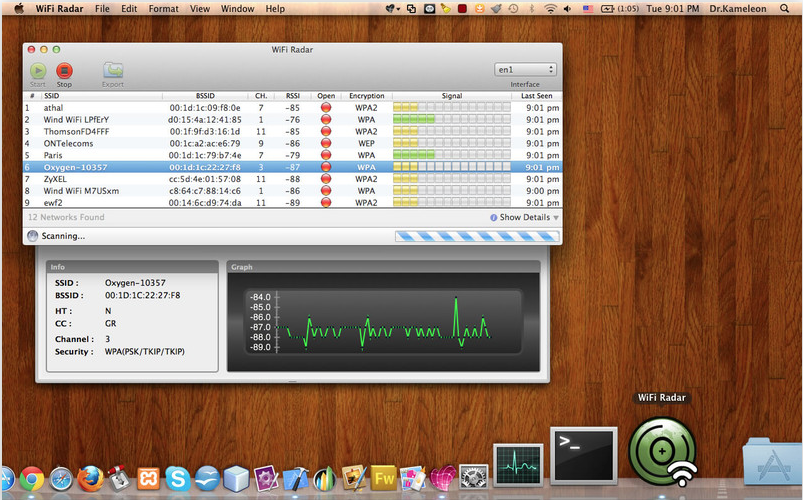Screen dimensions: 803x500
Task: Open Adobe Fireworks from the Dock
Action: tap(384, 479)
